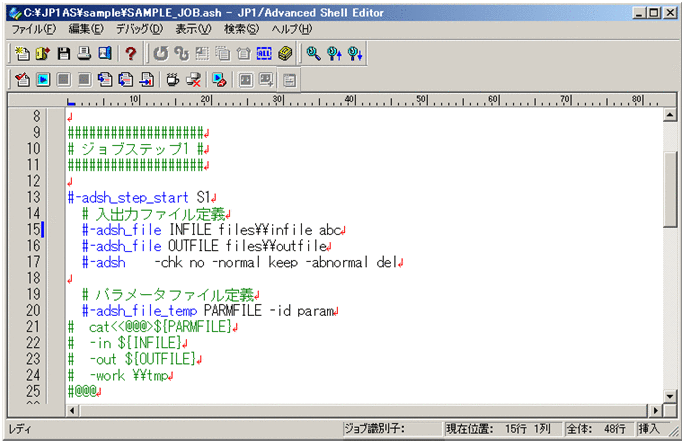Image resolution: width=685 pixels, height=445 pixels.
Task: Click the "# 入出力ファイル定義" comment
Action: 153,214
